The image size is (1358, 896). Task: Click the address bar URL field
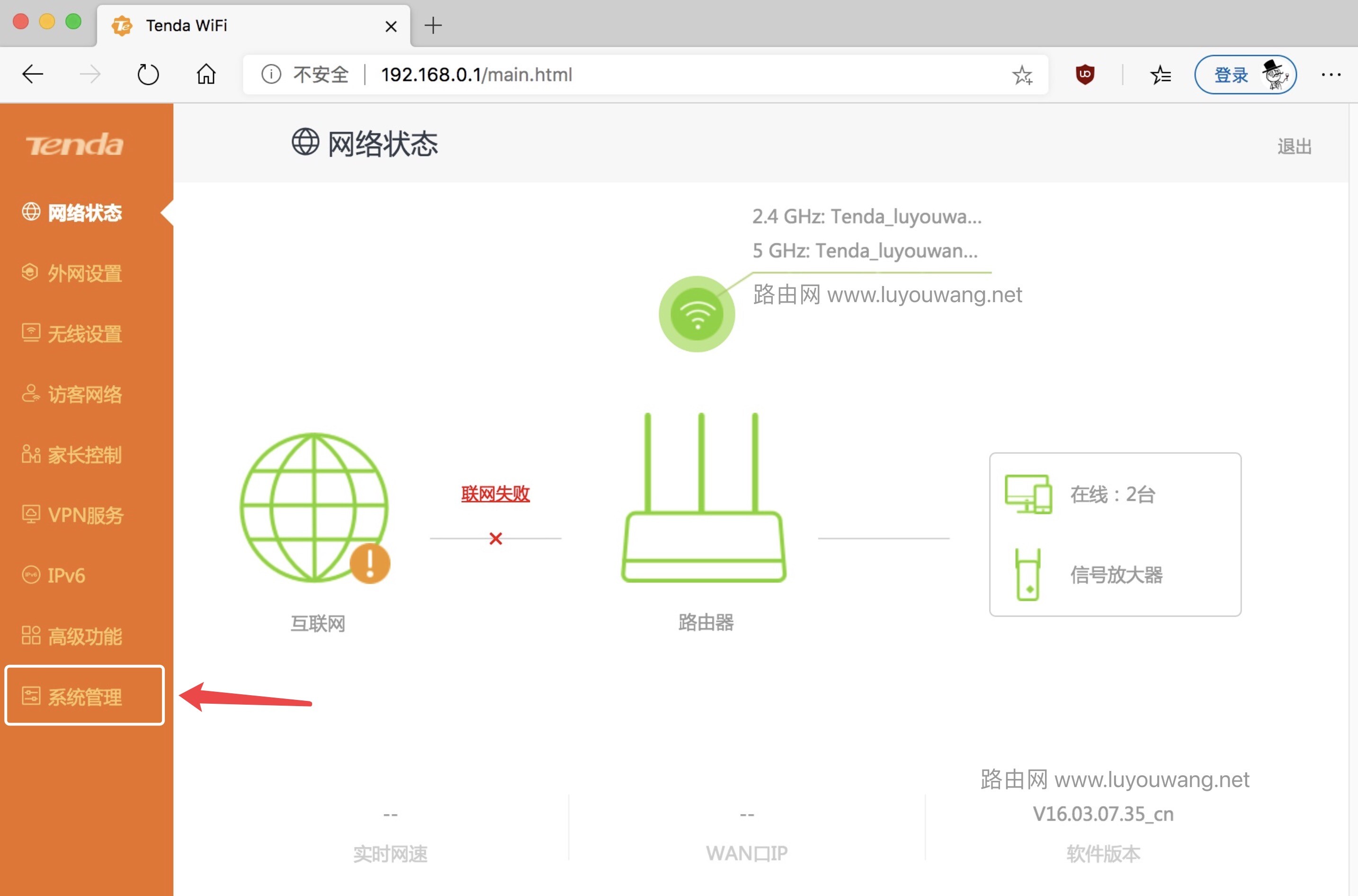476,74
